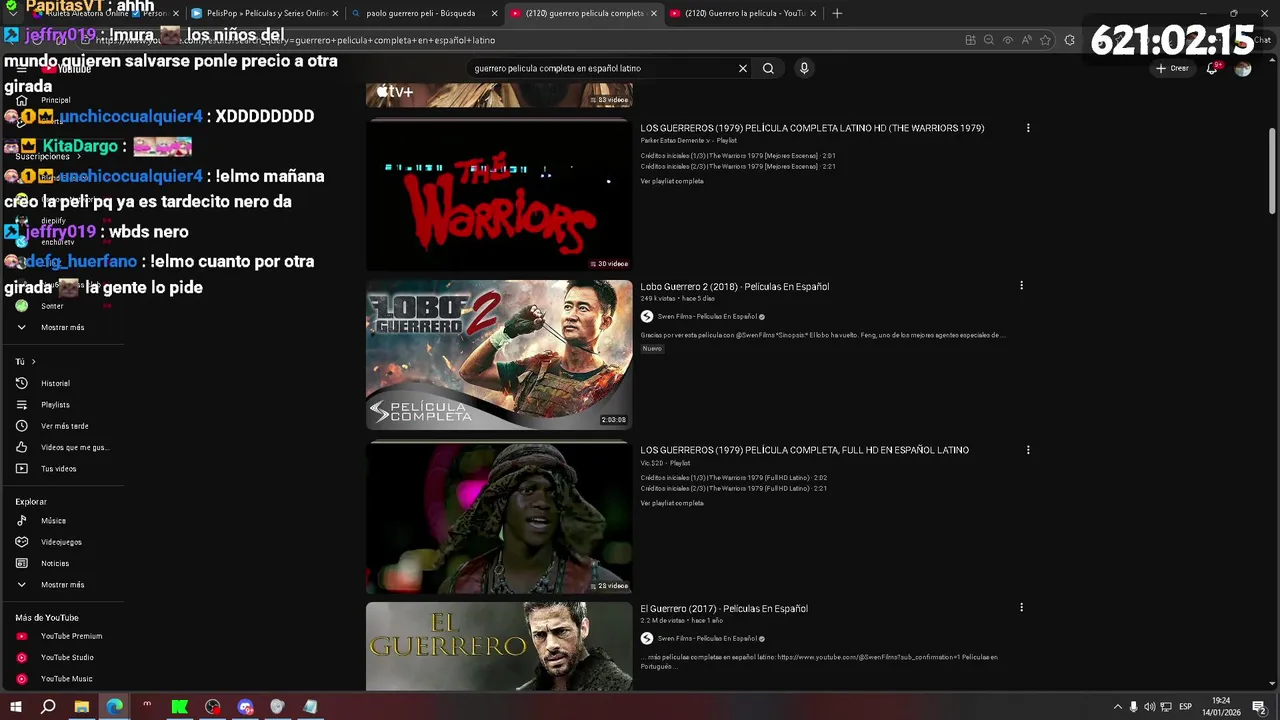
Task: Open the green Kick taskbar app
Action: point(180,707)
